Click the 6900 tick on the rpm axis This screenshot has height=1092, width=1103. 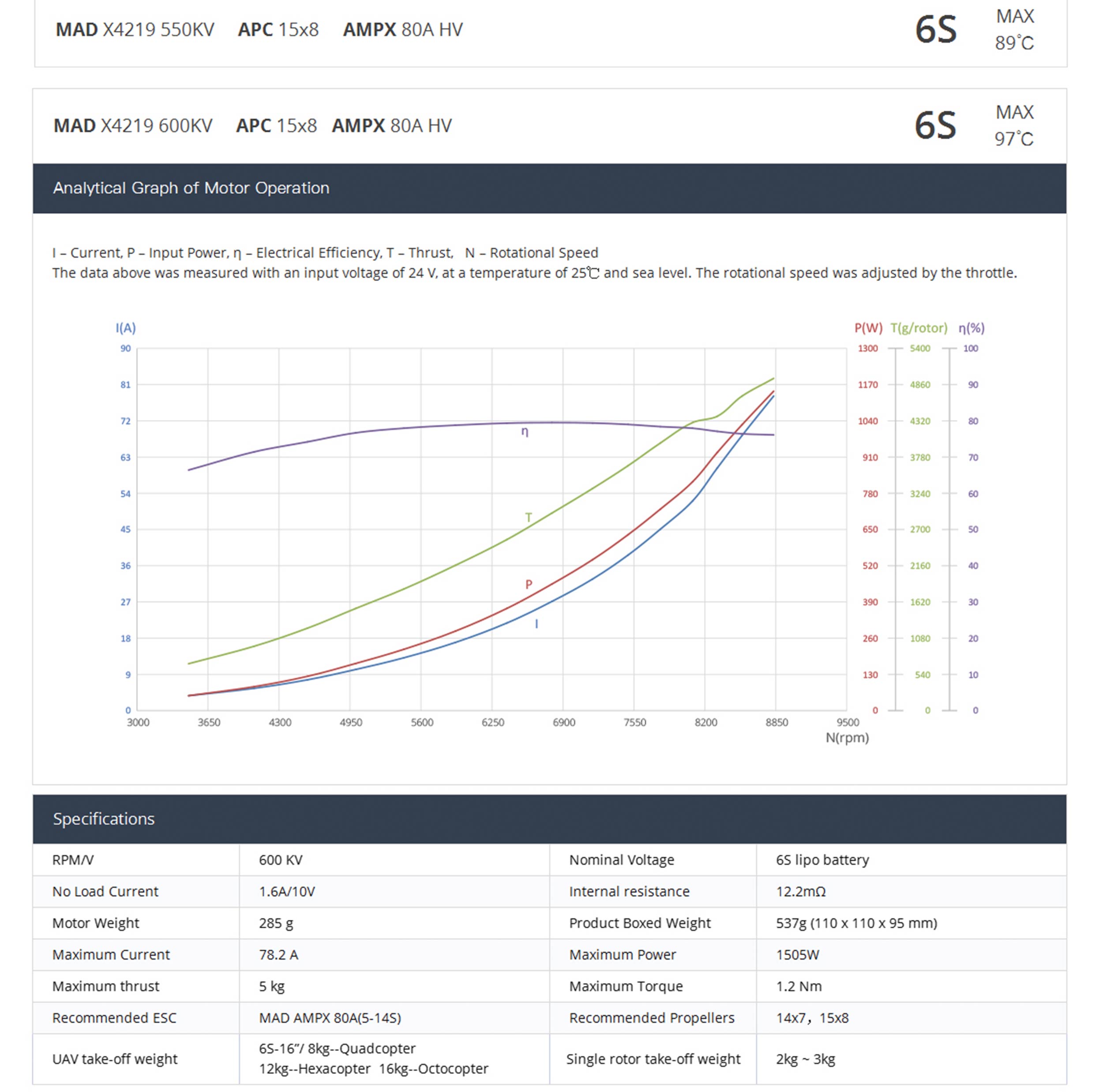pyautogui.click(x=563, y=722)
